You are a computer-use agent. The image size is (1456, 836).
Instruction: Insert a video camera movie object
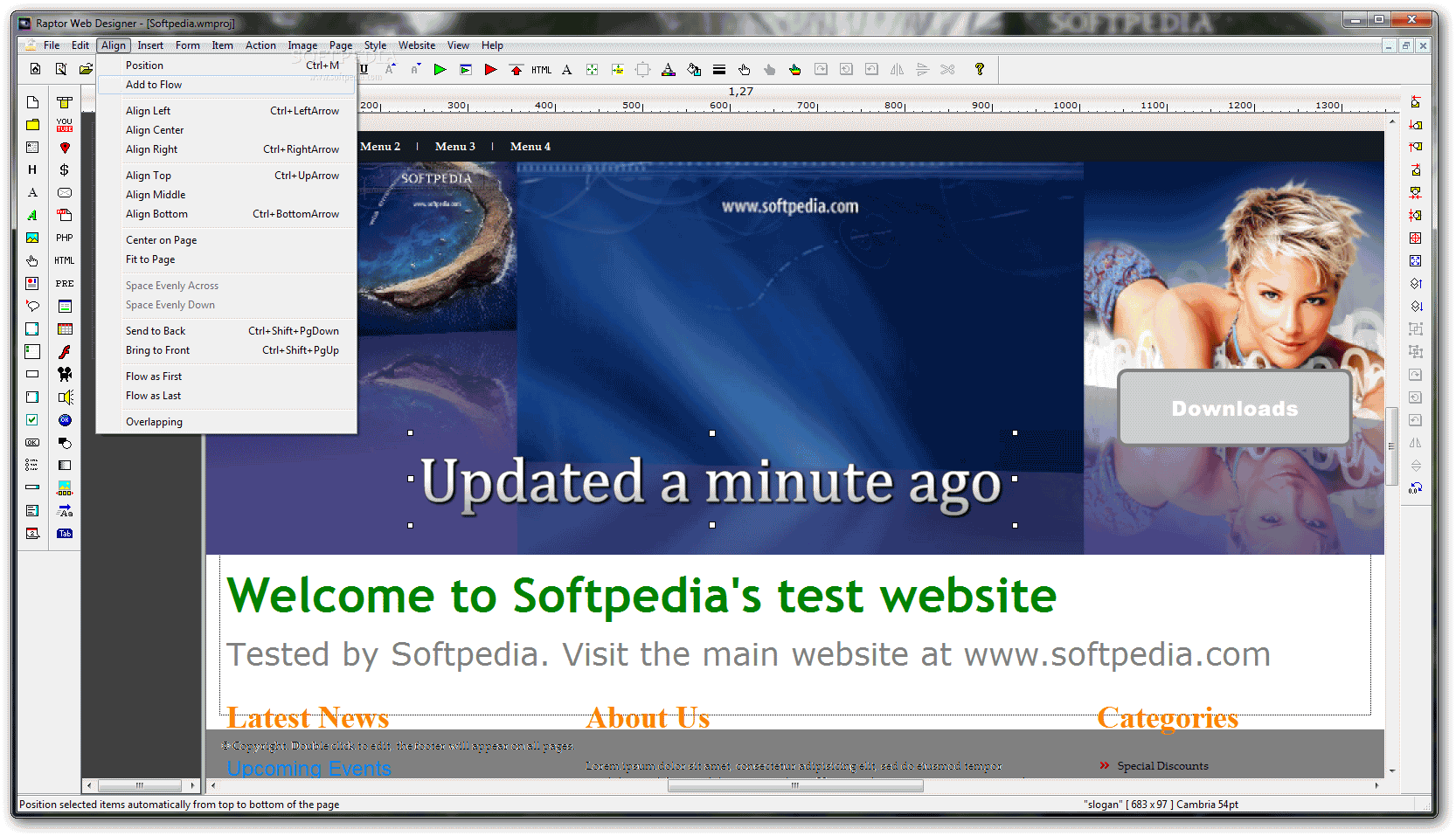pos(65,374)
